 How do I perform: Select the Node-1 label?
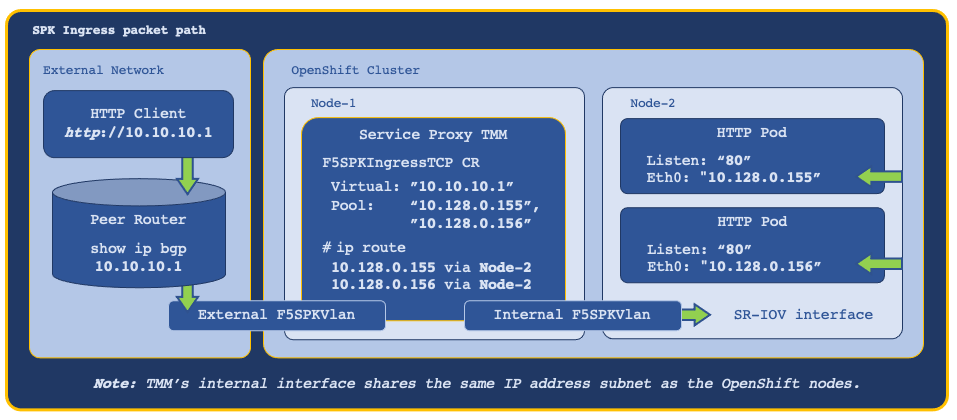[333, 103]
